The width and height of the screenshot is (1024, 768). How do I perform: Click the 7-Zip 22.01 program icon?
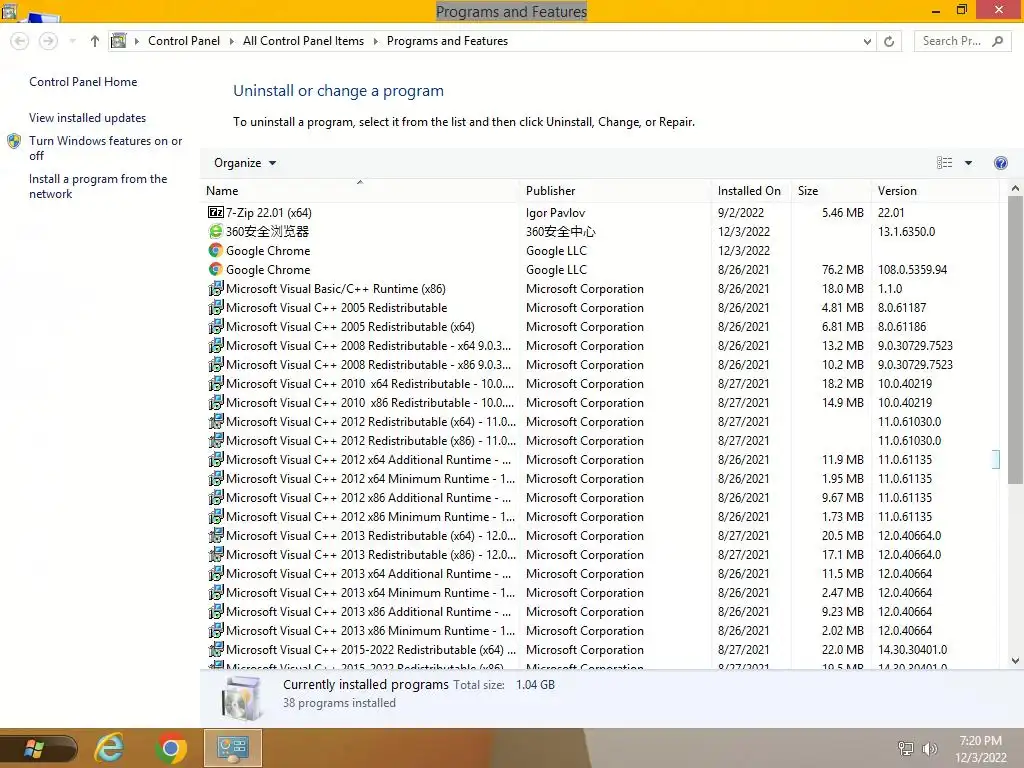[216, 212]
